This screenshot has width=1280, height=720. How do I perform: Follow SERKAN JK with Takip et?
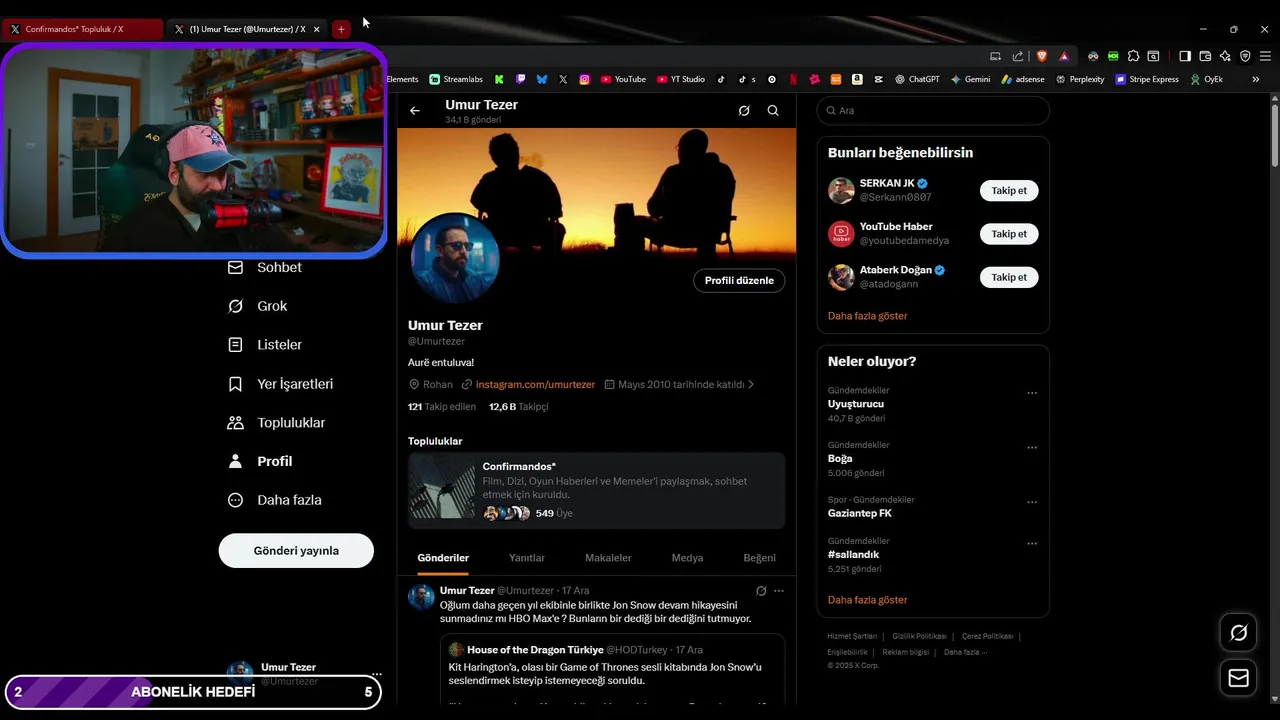coord(1009,191)
